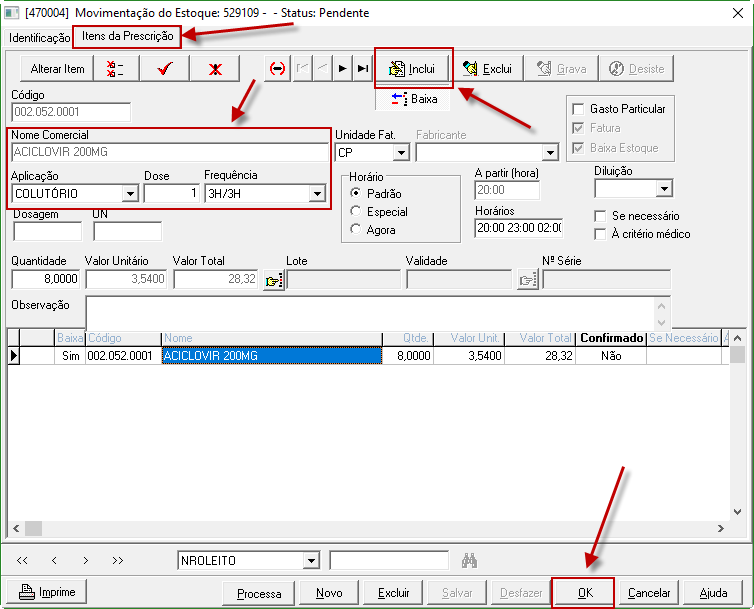Click the Cancelar button
This screenshot has height=609, width=754.
point(649,593)
